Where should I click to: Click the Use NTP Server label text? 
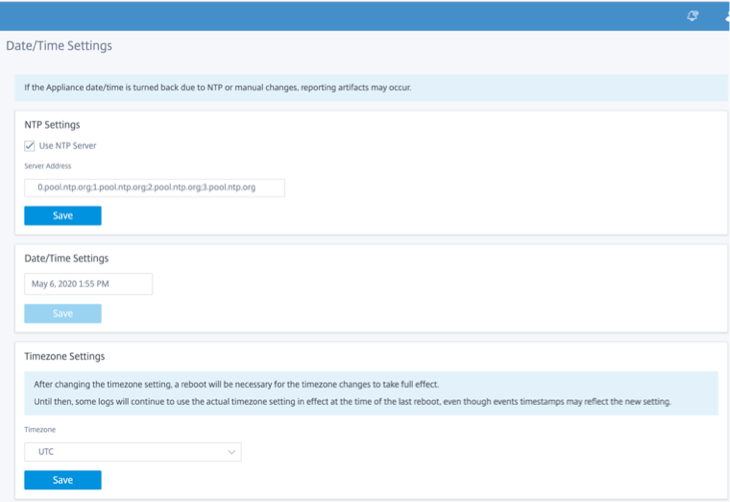[68, 146]
